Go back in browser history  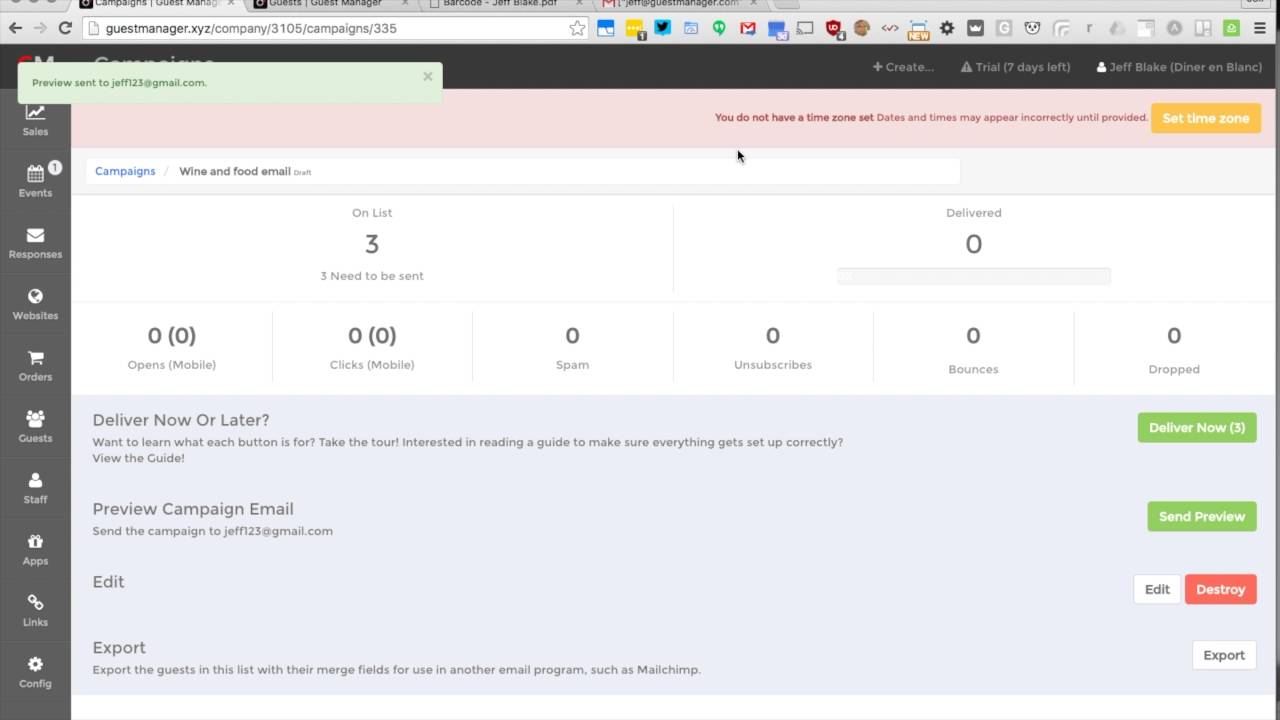pos(15,28)
